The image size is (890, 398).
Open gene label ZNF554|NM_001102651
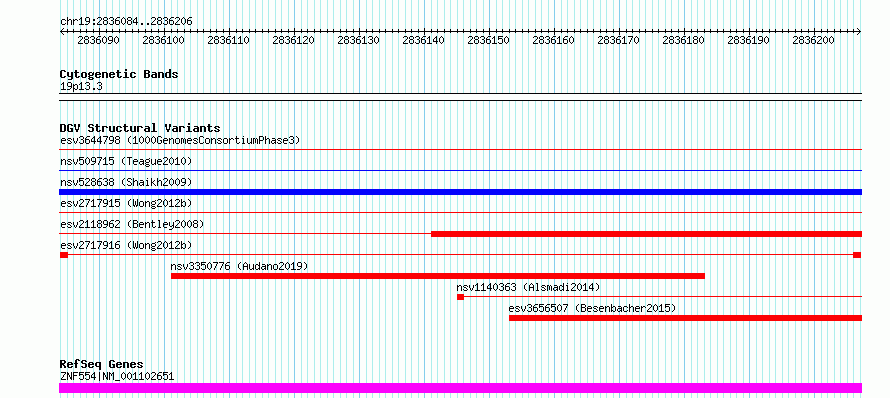point(117,376)
